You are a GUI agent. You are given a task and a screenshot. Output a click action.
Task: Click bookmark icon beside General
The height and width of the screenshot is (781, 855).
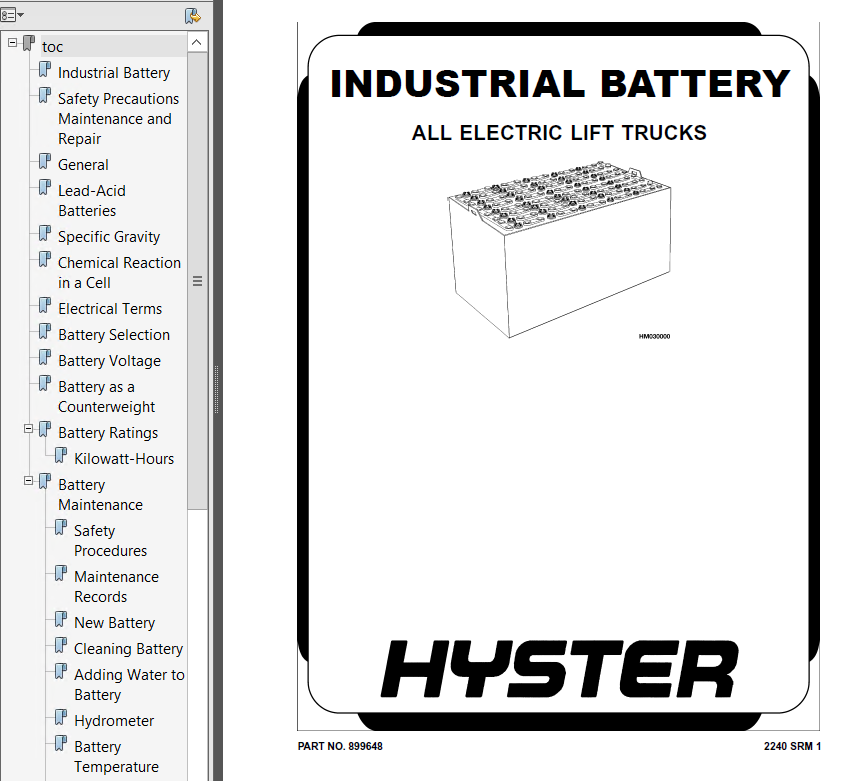(x=45, y=162)
